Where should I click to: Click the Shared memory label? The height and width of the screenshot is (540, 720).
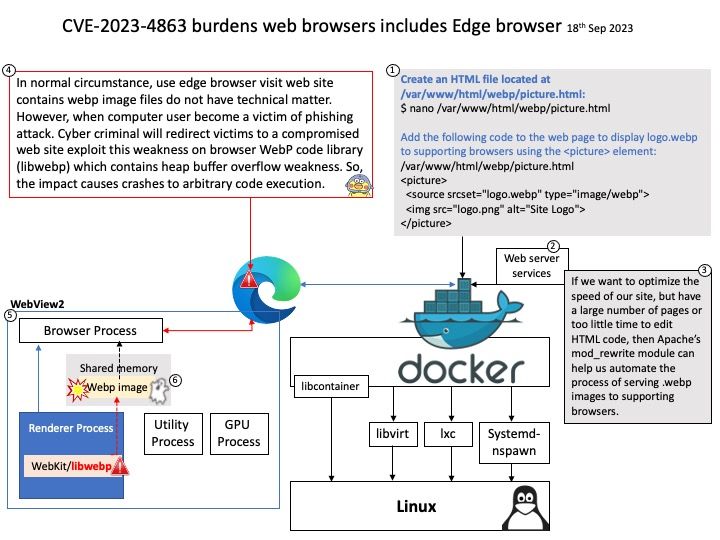pos(118,368)
